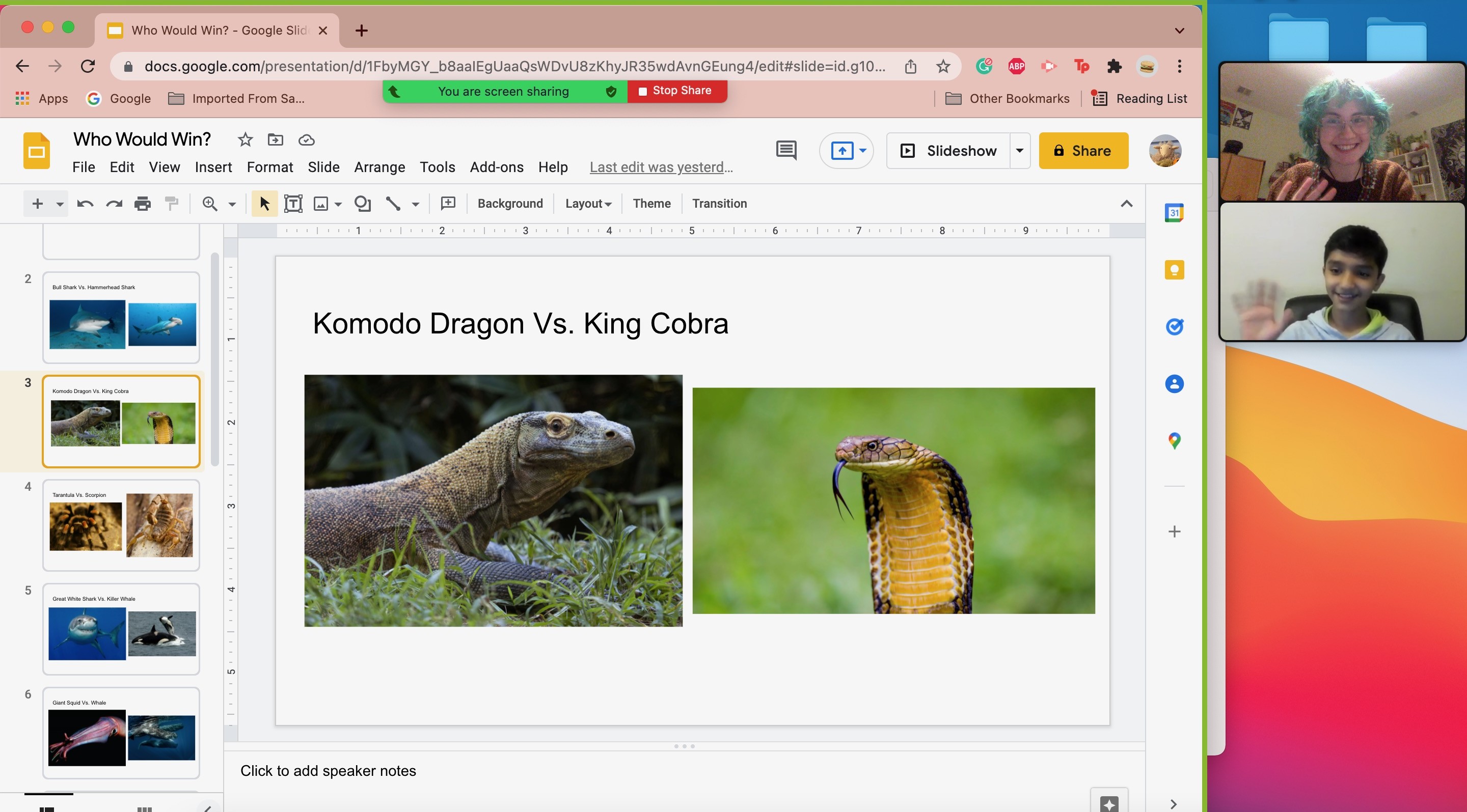Open comment history icon

point(786,151)
